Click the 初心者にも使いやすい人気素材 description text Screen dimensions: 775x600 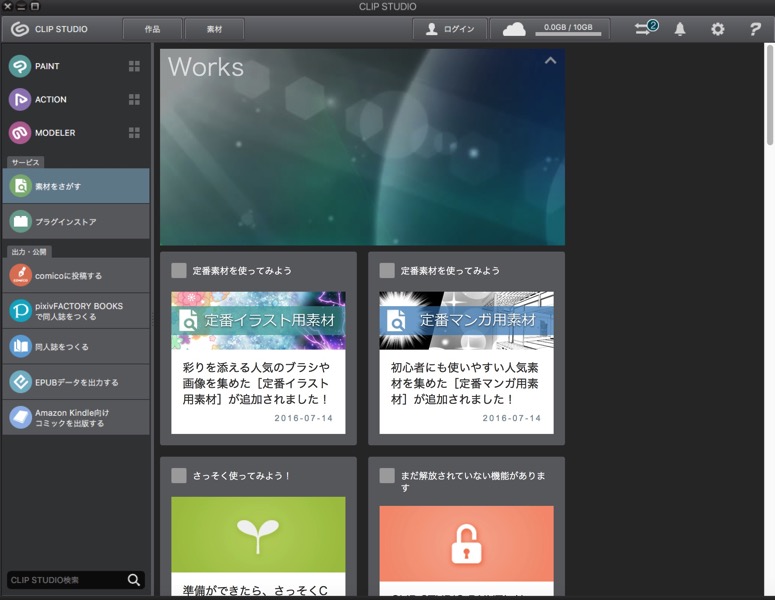(465, 383)
